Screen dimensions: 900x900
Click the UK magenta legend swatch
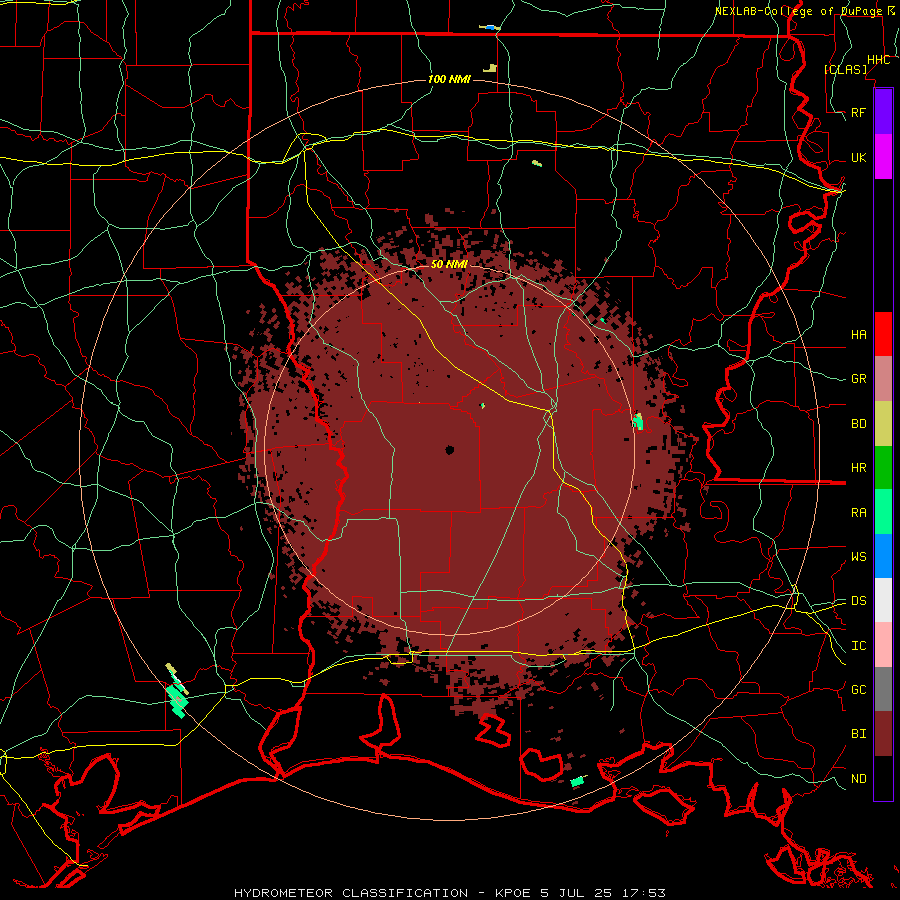pos(883,157)
